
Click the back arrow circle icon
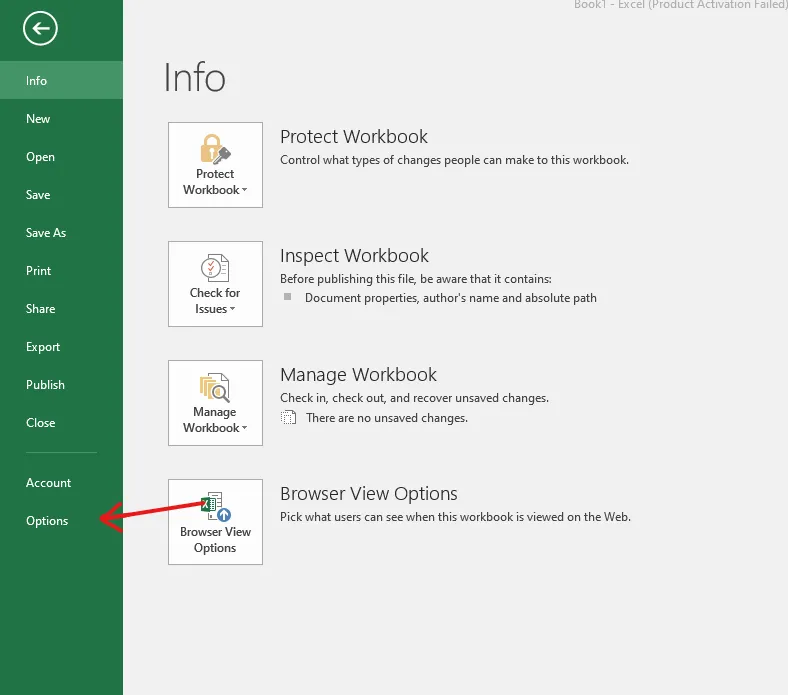(x=40, y=28)
